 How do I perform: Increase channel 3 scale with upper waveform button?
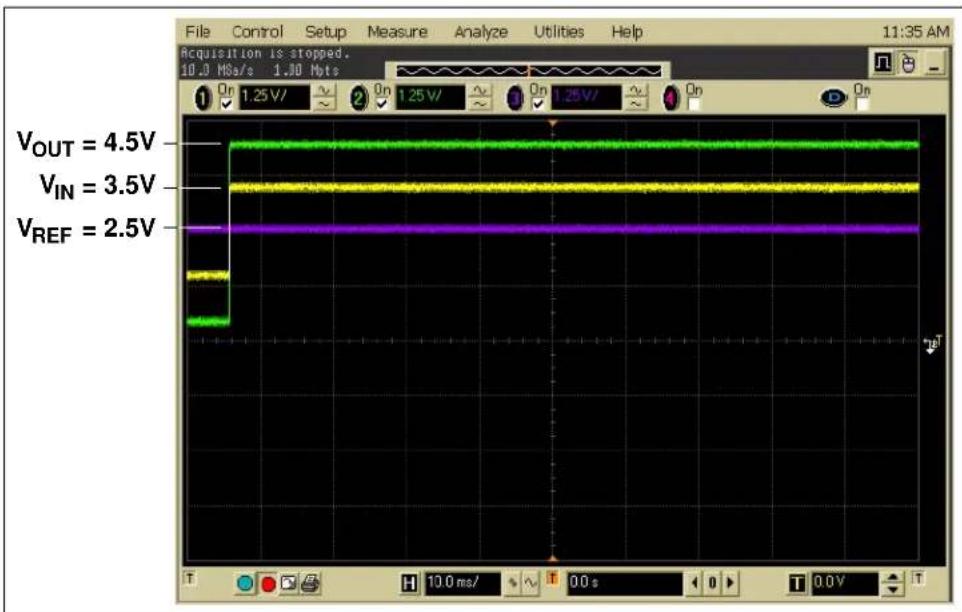[636, 91]
